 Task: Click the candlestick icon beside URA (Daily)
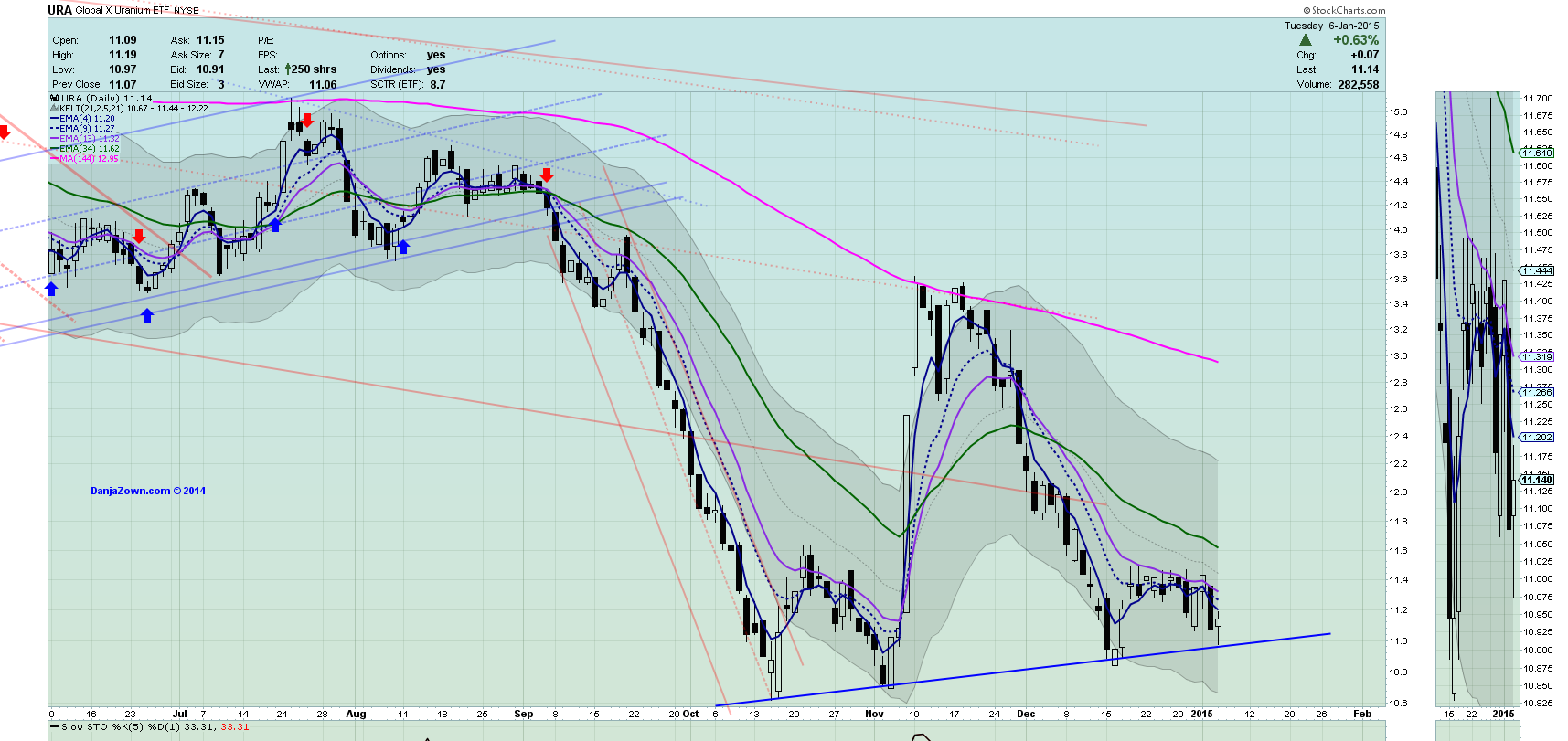point(54,98)
